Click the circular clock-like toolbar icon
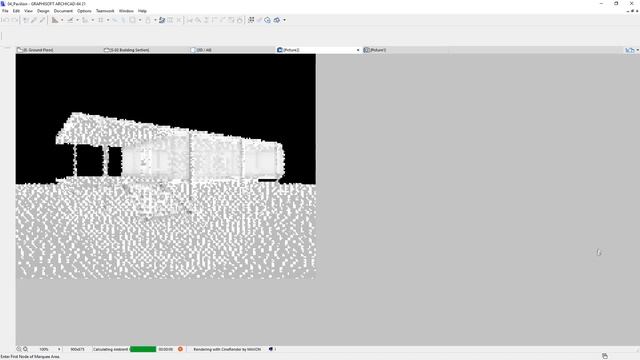The image size is (640, 360). (267, 20)
